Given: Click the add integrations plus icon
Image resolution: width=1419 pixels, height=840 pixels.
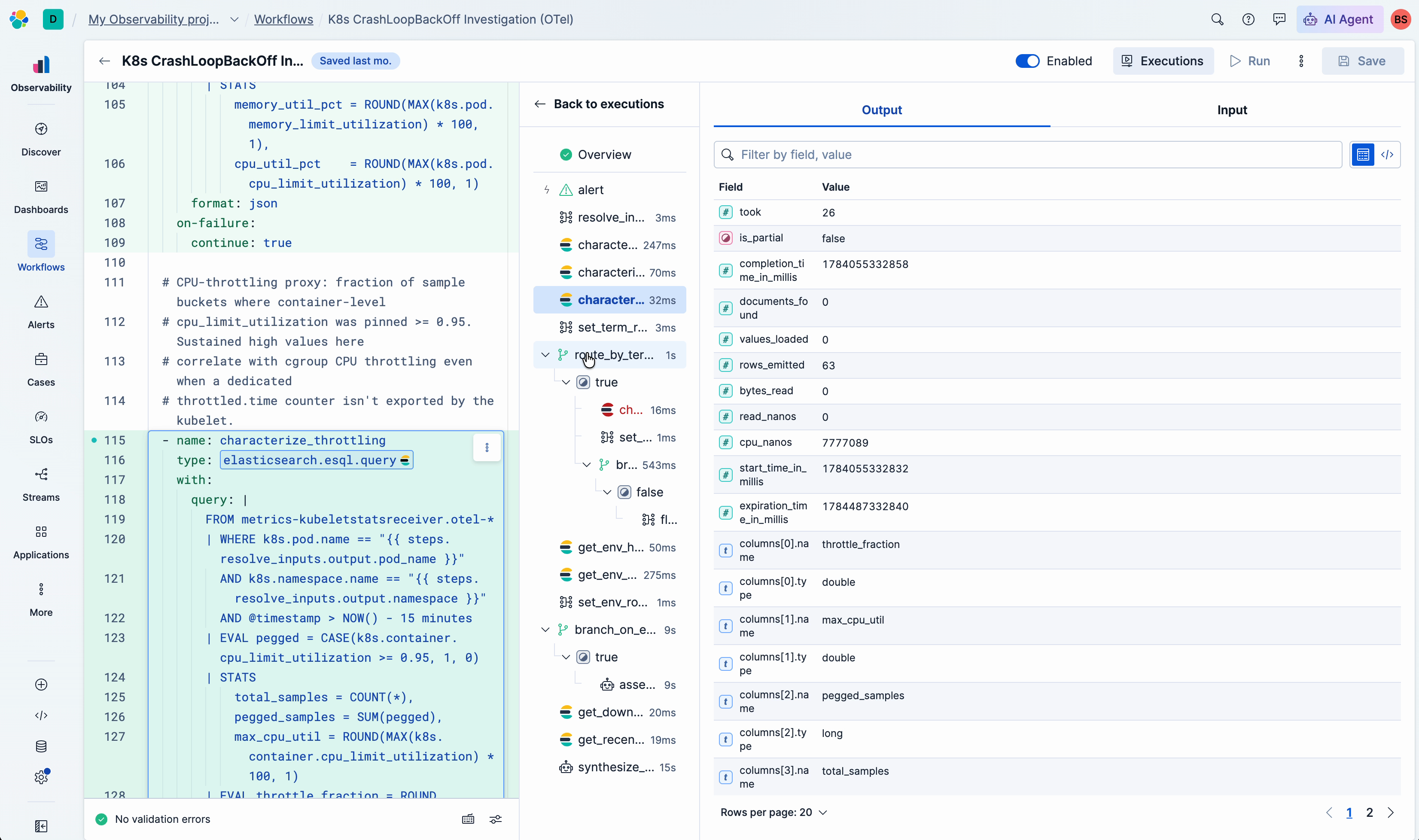Looking at the screenshot, I should (x=41, y=685).
